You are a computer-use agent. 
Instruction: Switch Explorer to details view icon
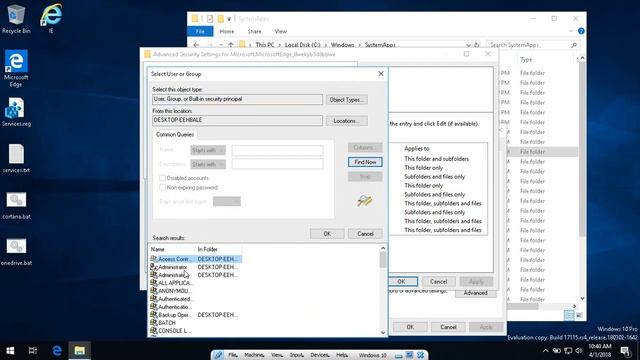click(569, 315)
